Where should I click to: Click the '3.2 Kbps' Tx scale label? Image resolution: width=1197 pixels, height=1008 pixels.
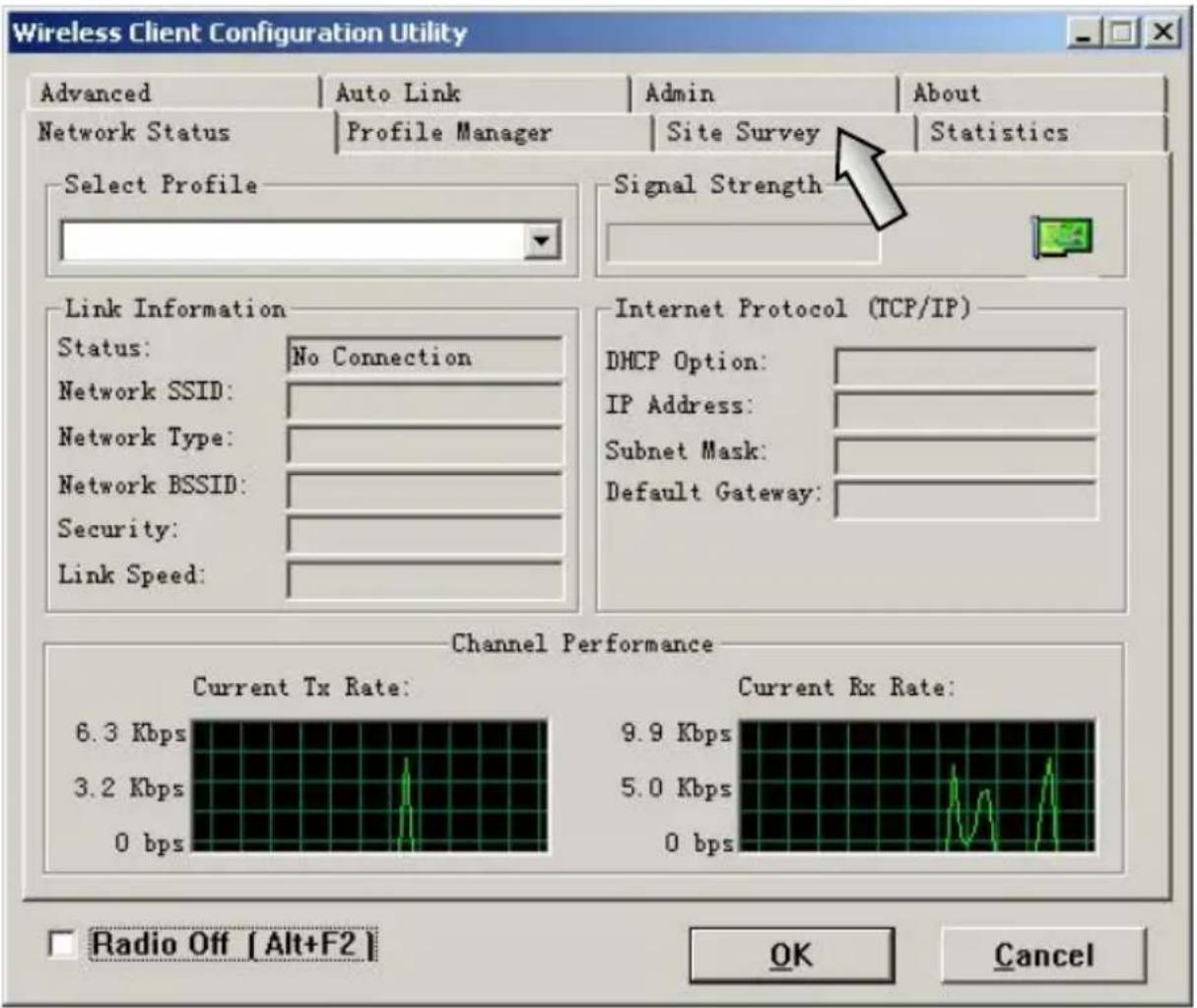(130, 788)
